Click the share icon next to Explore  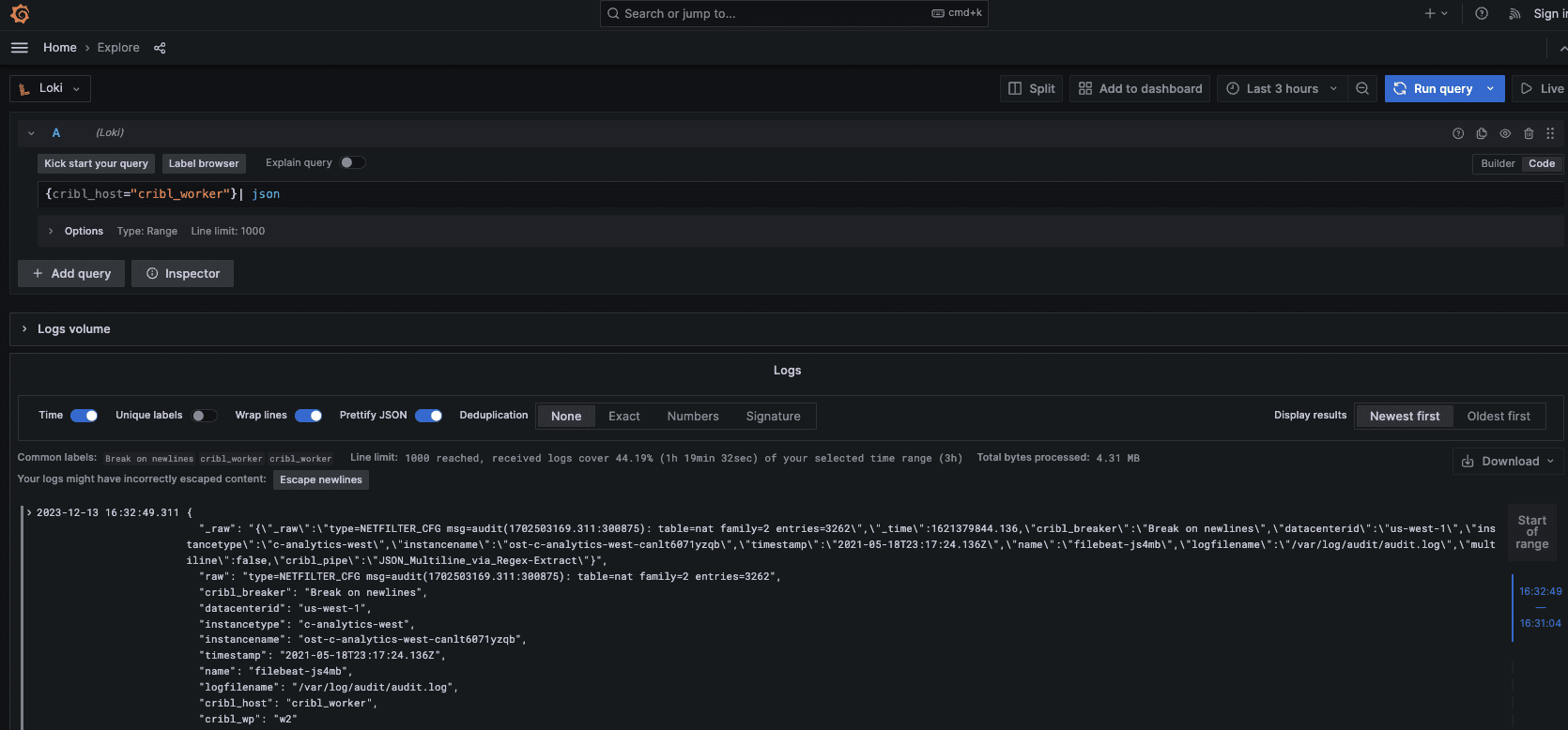tap(160, 48)
